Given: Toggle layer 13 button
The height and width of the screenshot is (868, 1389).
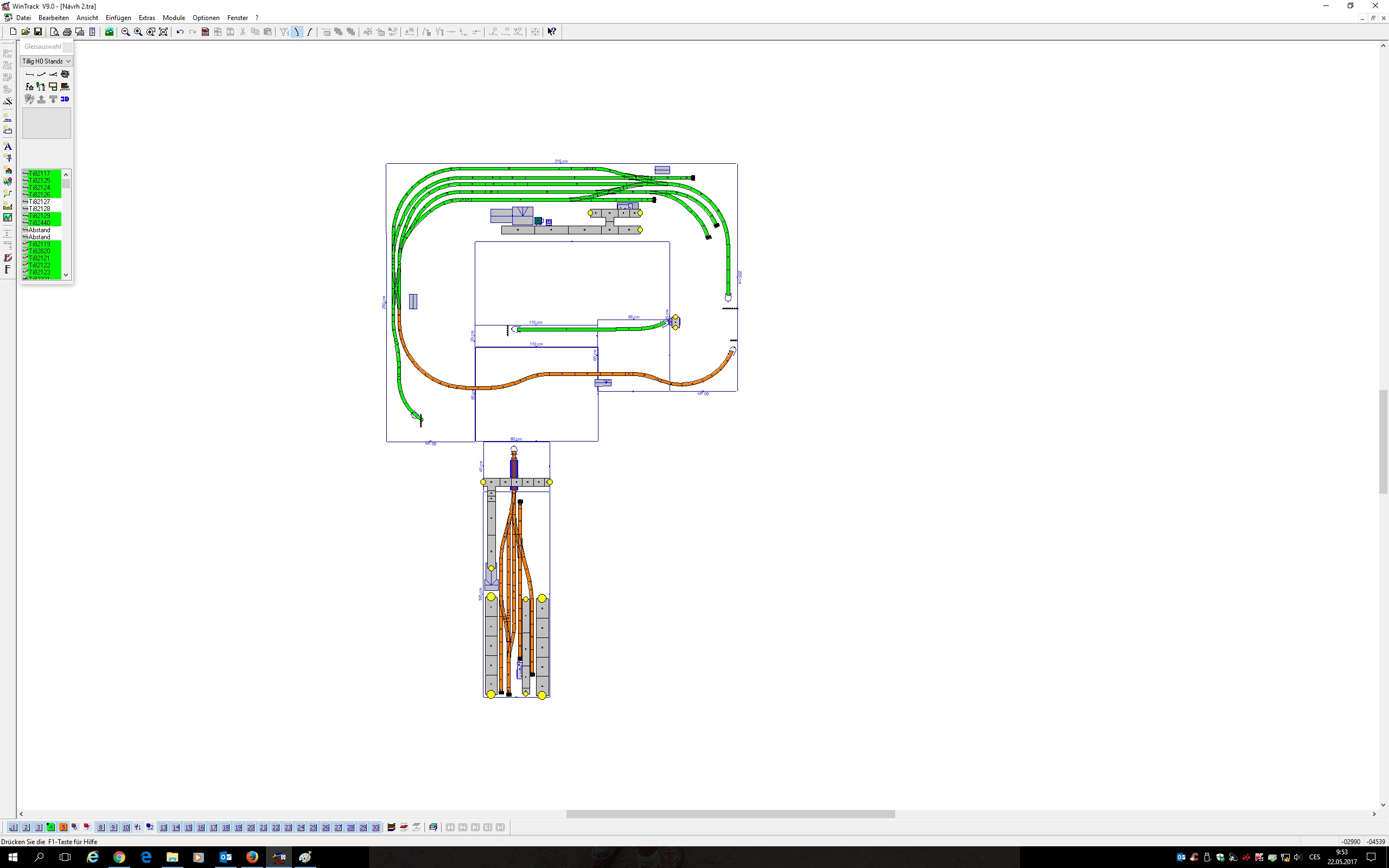Looking at the screenshot, I should coord(163,827).
